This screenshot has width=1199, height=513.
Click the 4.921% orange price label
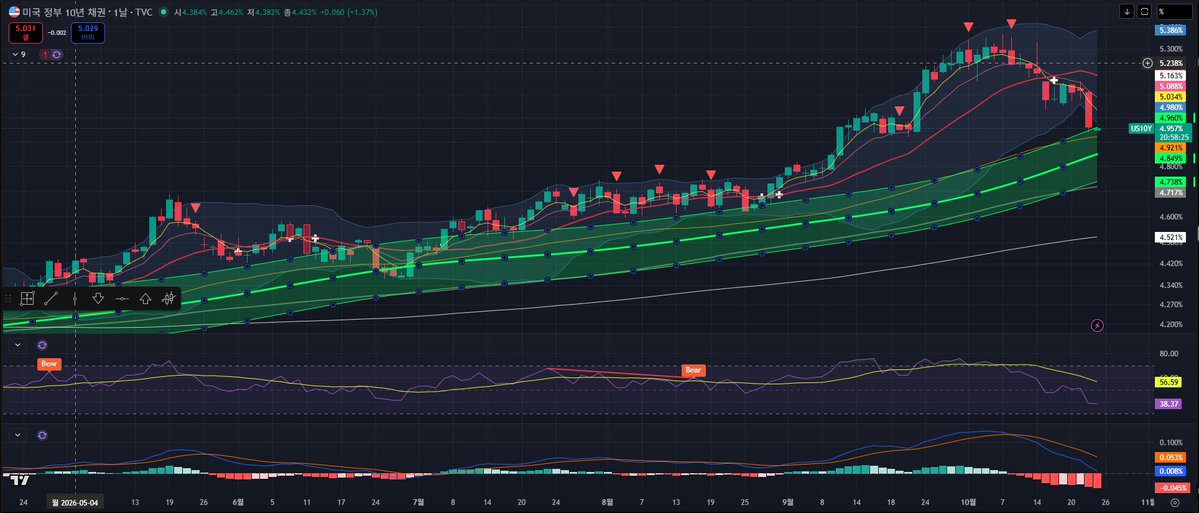(1171, 147)
